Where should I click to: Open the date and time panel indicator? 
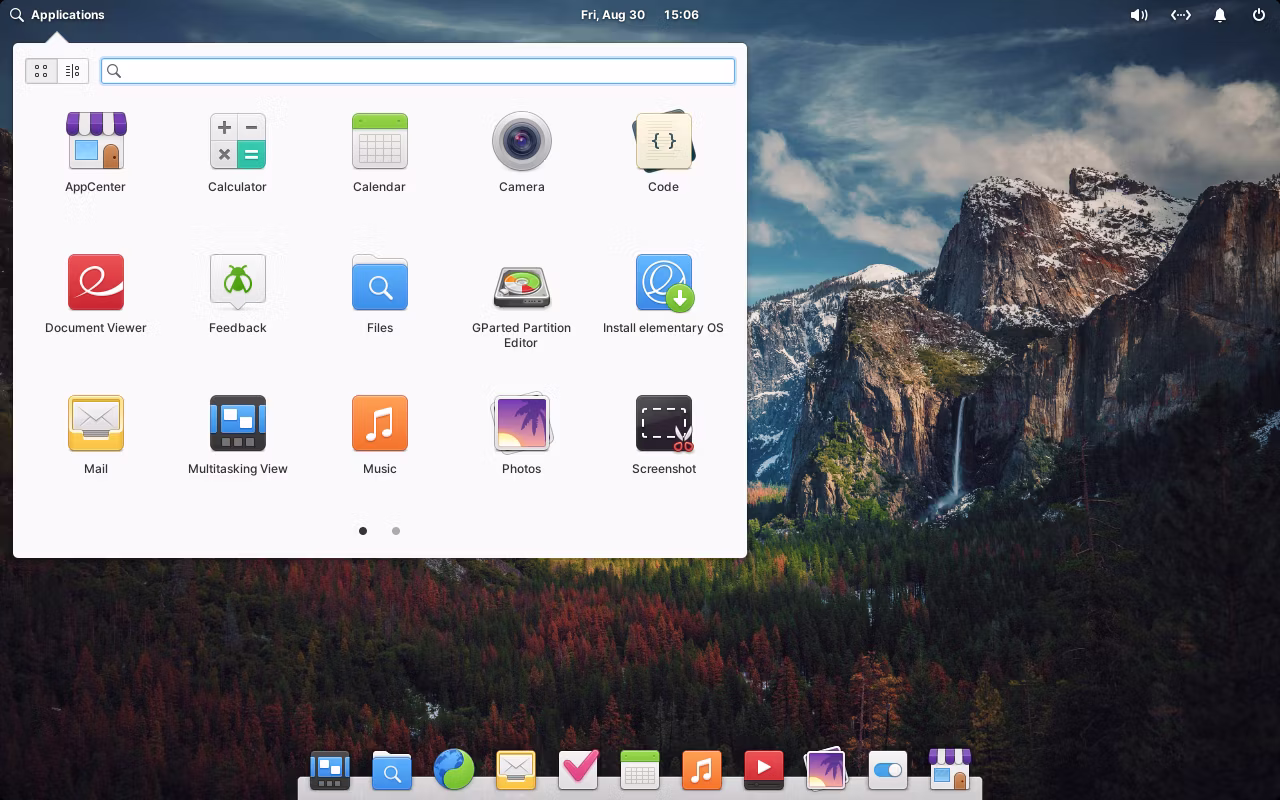pyautogui.click(x=639, y=15)
